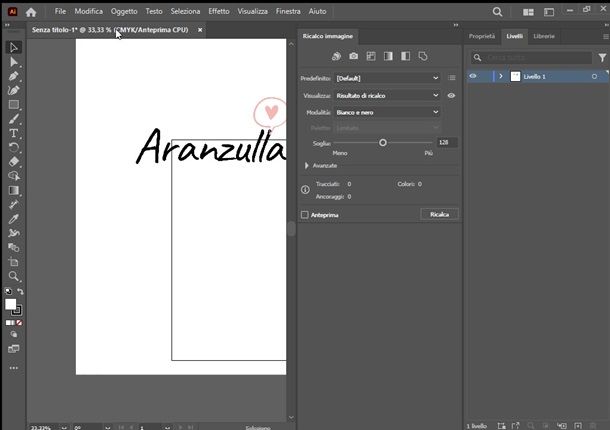Image resolution: width=610 pixels, height=430 pixels.
Task: Collapse the Ricalco immagine panel group arrows
Action: 456,25
